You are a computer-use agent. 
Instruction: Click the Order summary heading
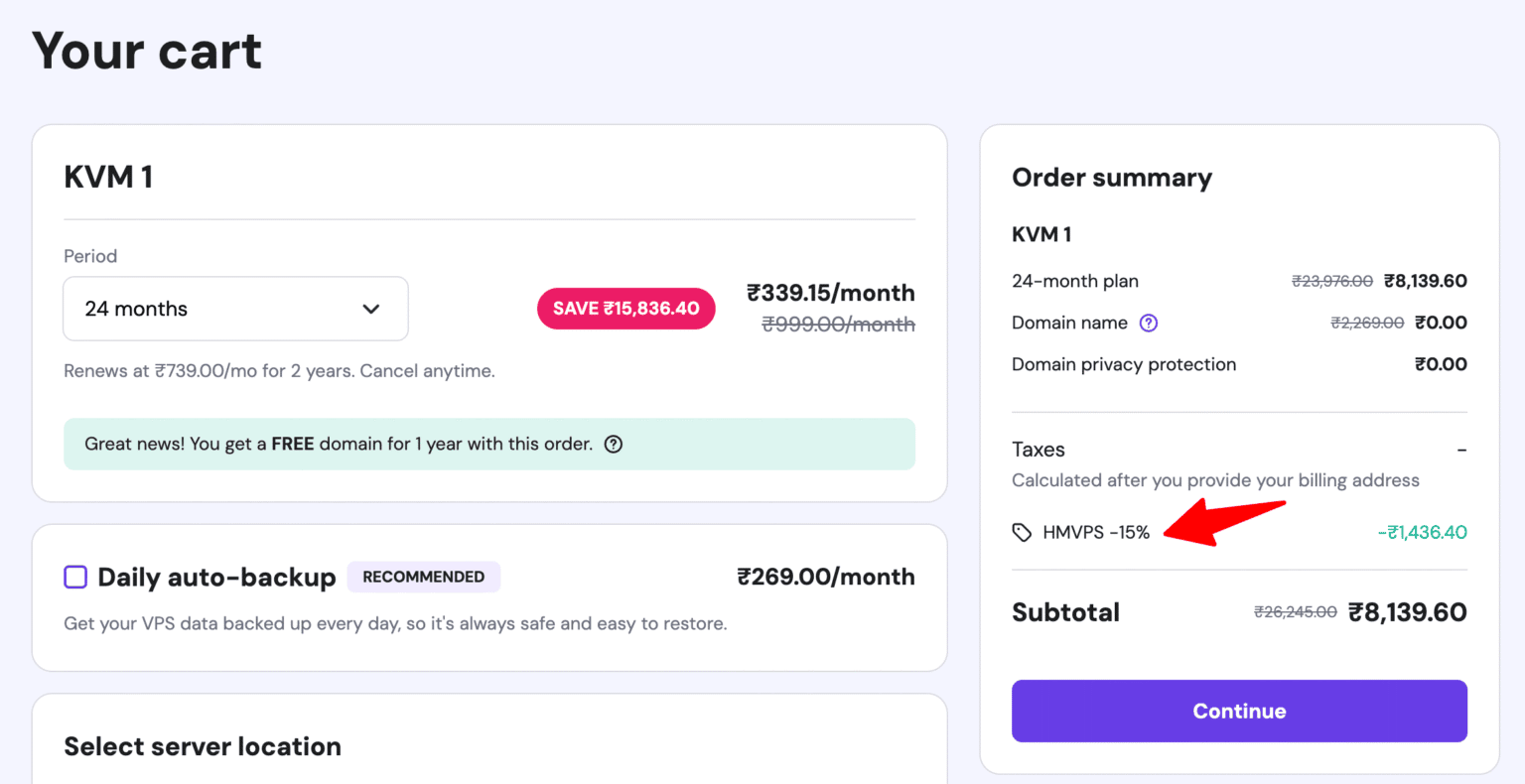pos(1111,178)
